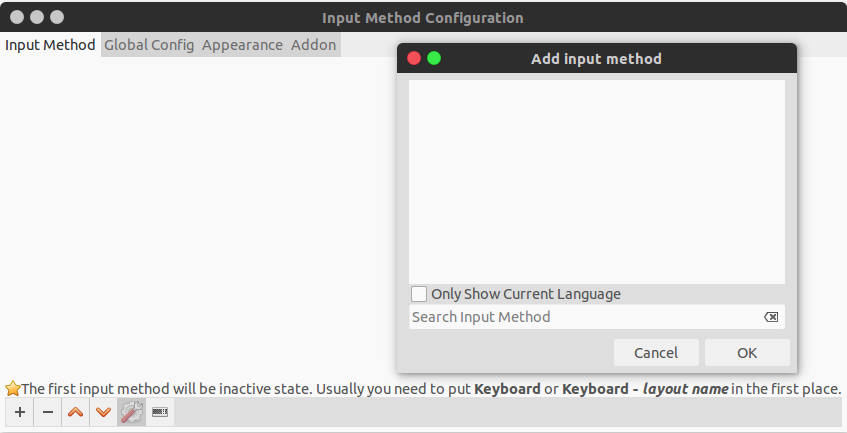Click the Add input method title bar
This screenshot has width=847, height=433.
[596, 58]
